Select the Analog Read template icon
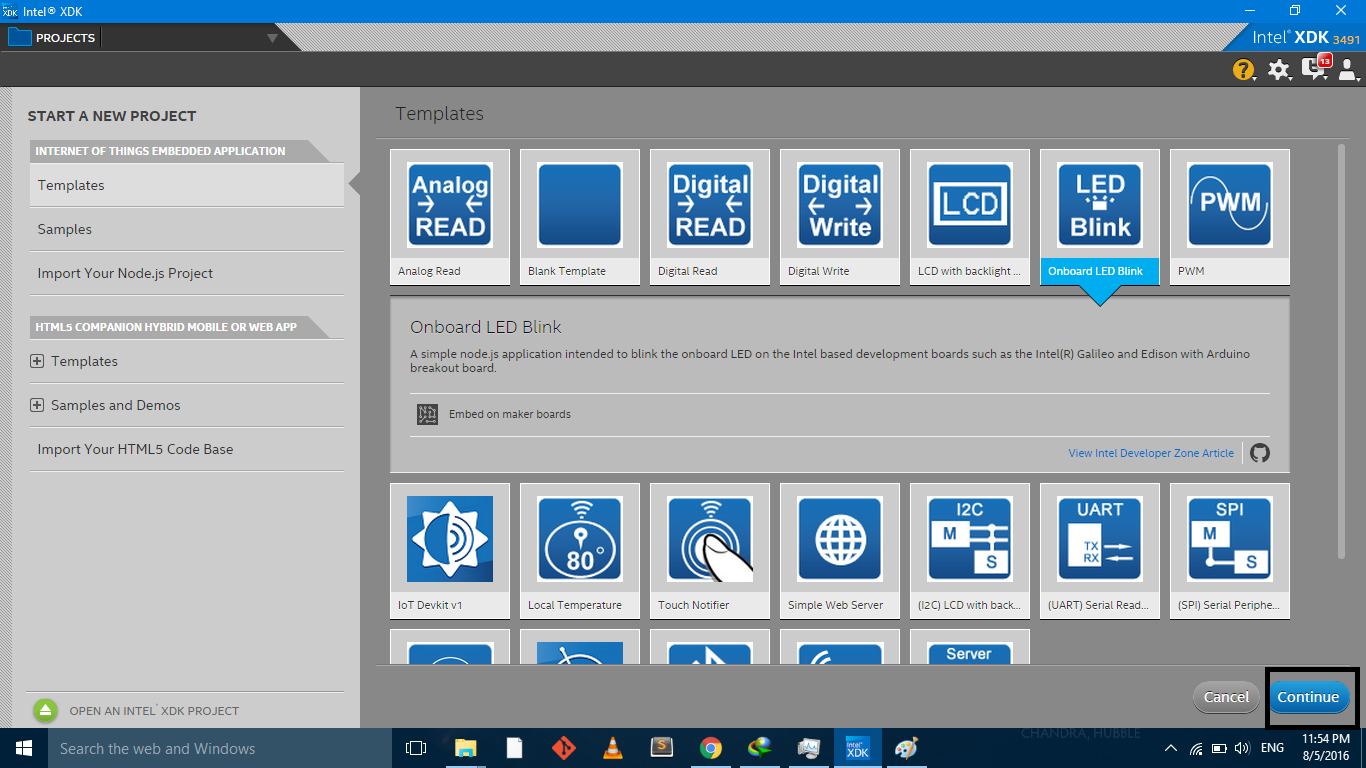This screenshot has height=768, width=1366. (450, 205)
